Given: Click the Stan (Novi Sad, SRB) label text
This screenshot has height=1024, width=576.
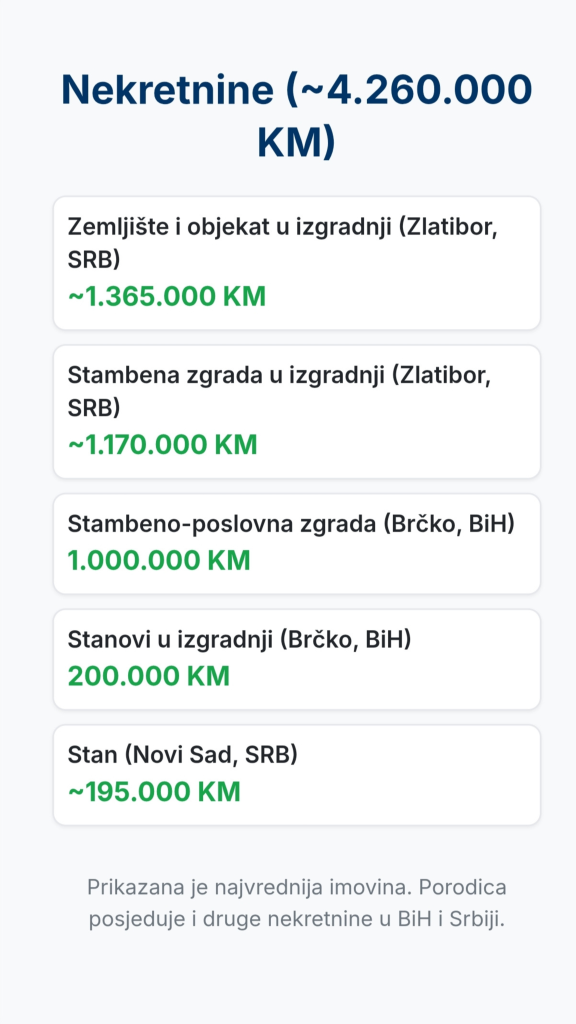Looking at the screenshot, I should click(x=182, y=755).
